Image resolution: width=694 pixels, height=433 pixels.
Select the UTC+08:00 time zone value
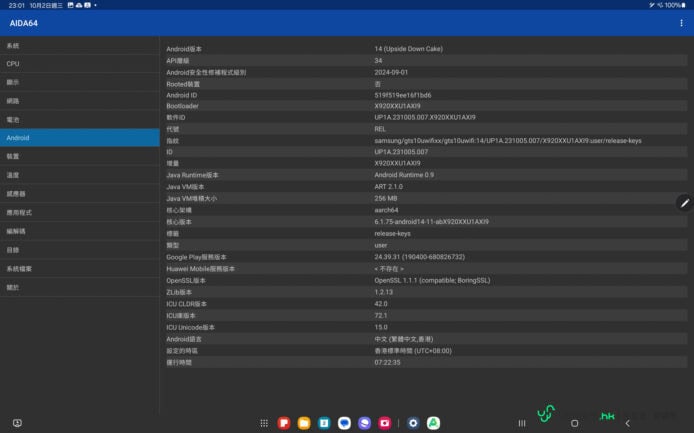click(413, 351)
